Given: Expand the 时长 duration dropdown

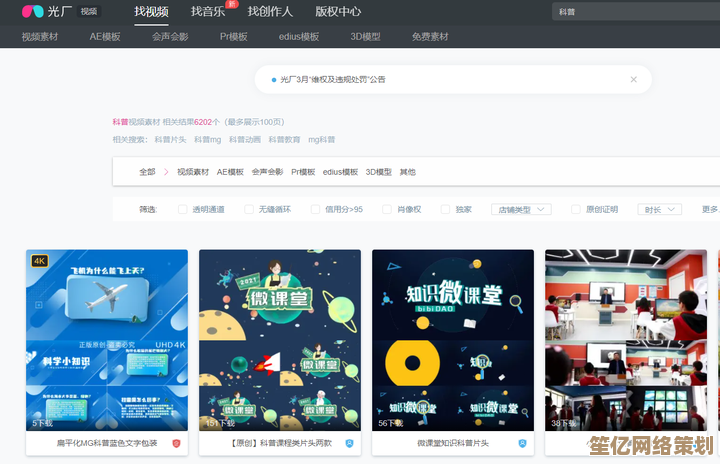Looking at the screenshot, I should [x=659, y=210].
